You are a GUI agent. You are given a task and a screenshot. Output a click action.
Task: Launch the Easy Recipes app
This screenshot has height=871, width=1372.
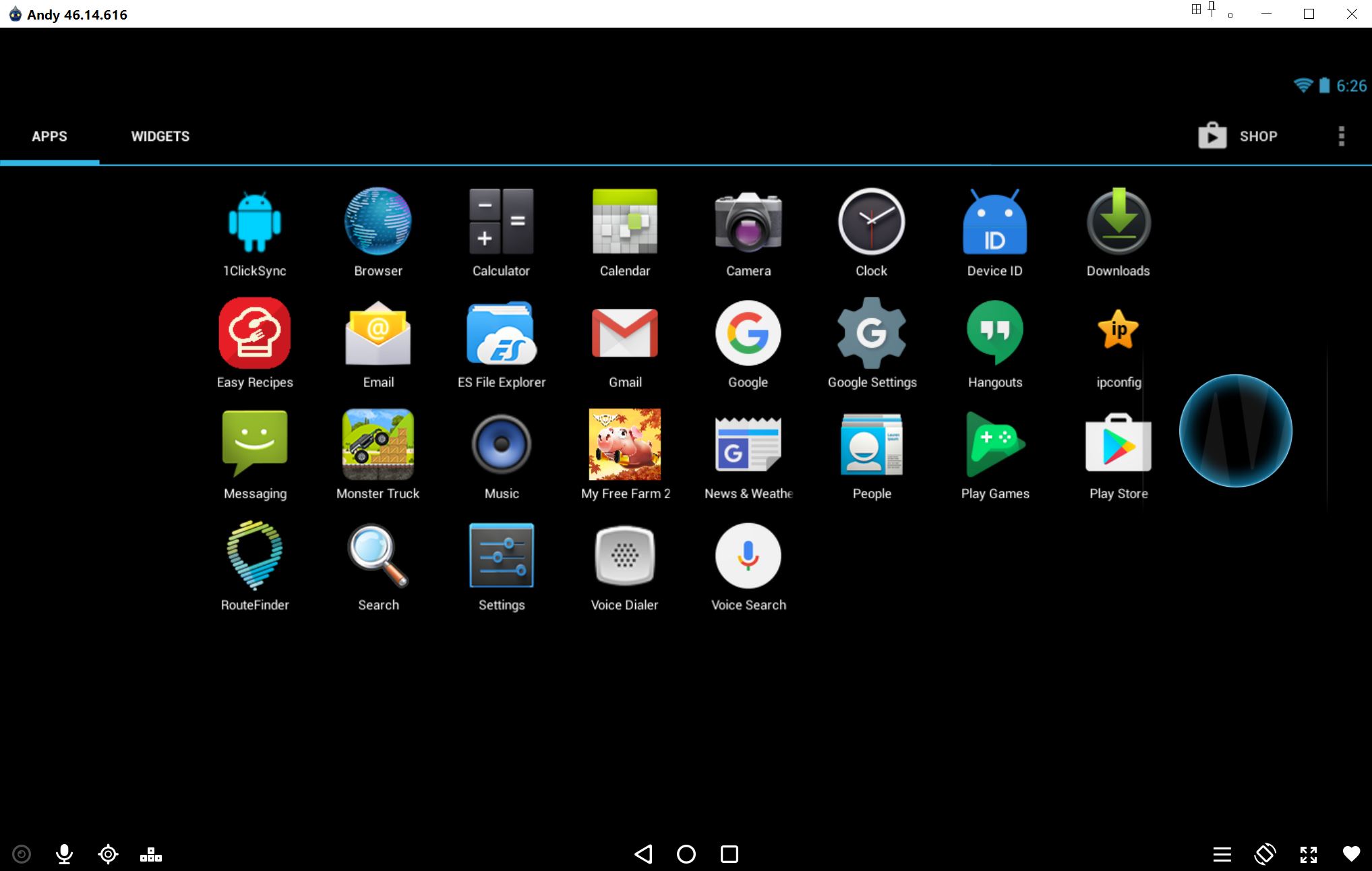(255, 344)
